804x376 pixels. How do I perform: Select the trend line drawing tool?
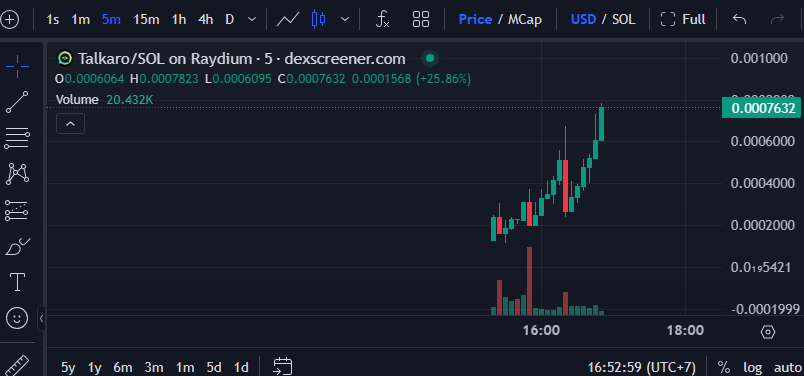click(x=17, y=102)
